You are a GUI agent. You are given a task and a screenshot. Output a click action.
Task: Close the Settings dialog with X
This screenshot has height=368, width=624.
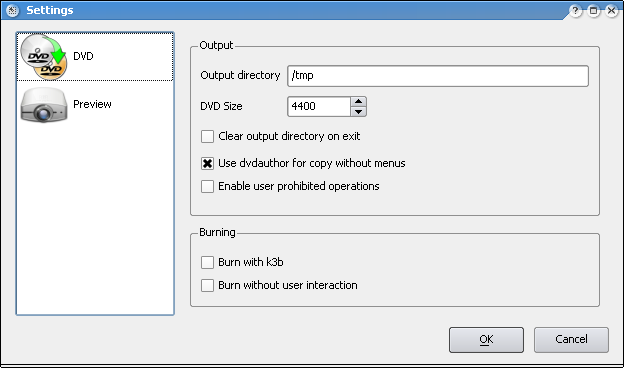pos(612,11)
